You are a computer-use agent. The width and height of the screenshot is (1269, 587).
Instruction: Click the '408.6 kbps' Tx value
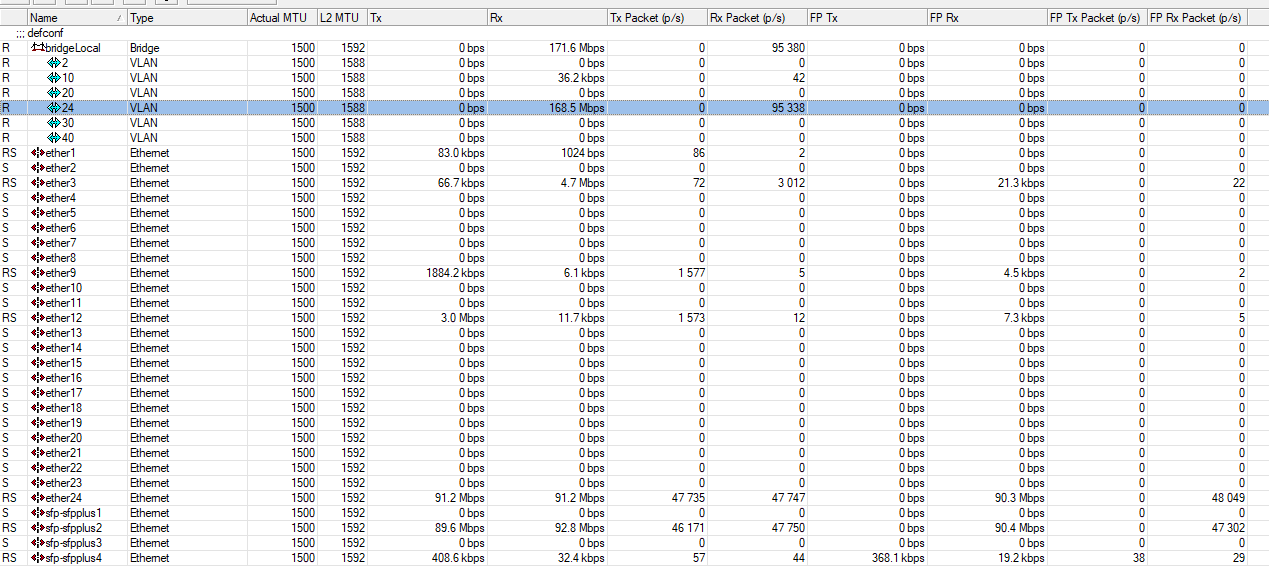point(459,558)
